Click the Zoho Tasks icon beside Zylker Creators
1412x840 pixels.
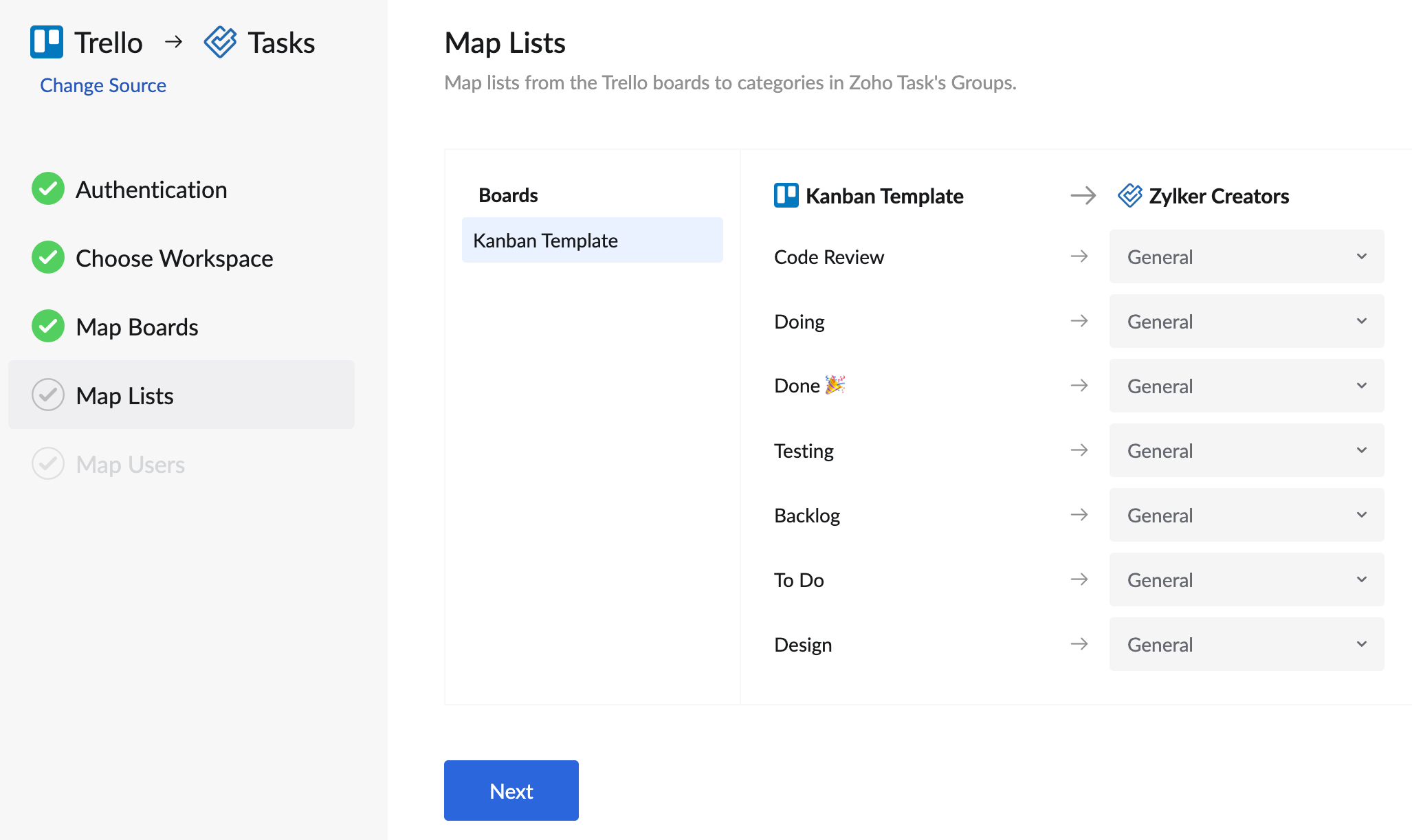coord(1129,195)
